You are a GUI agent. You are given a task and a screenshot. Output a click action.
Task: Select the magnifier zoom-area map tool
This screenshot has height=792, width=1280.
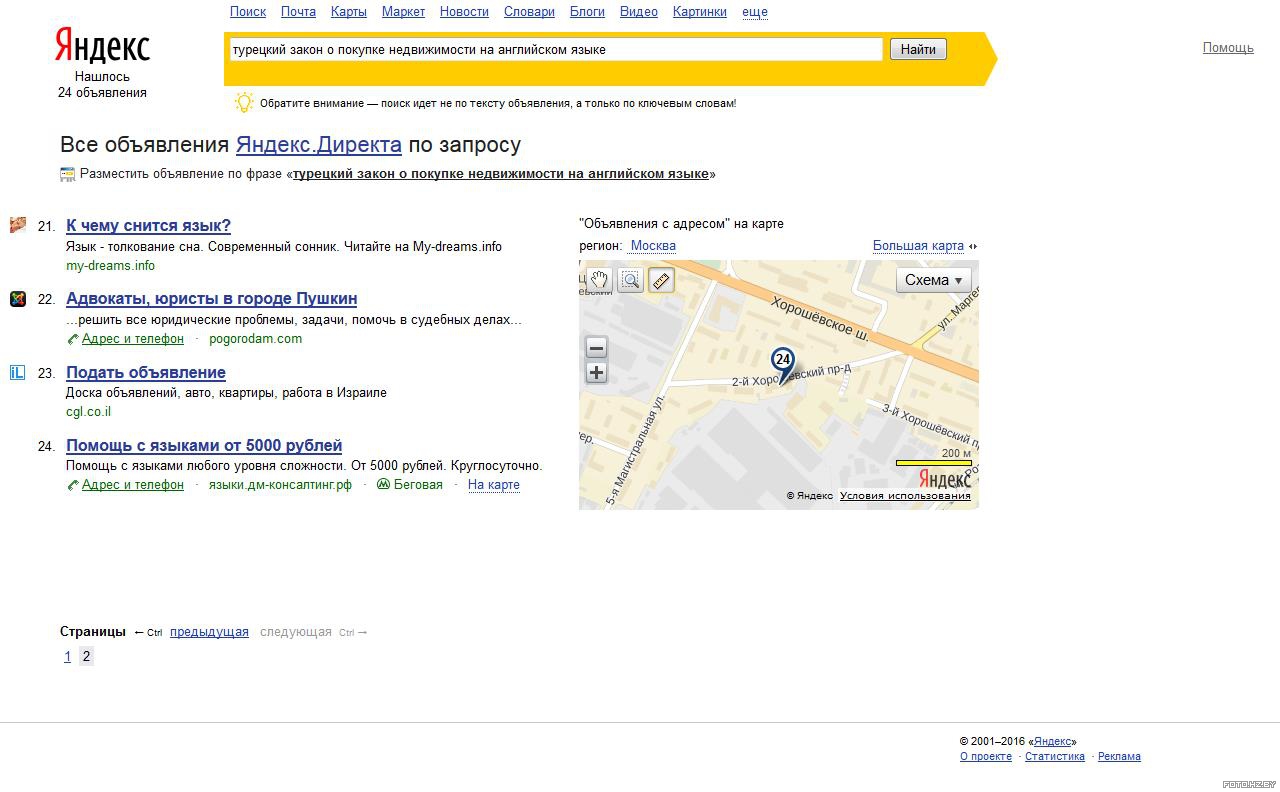630,280
